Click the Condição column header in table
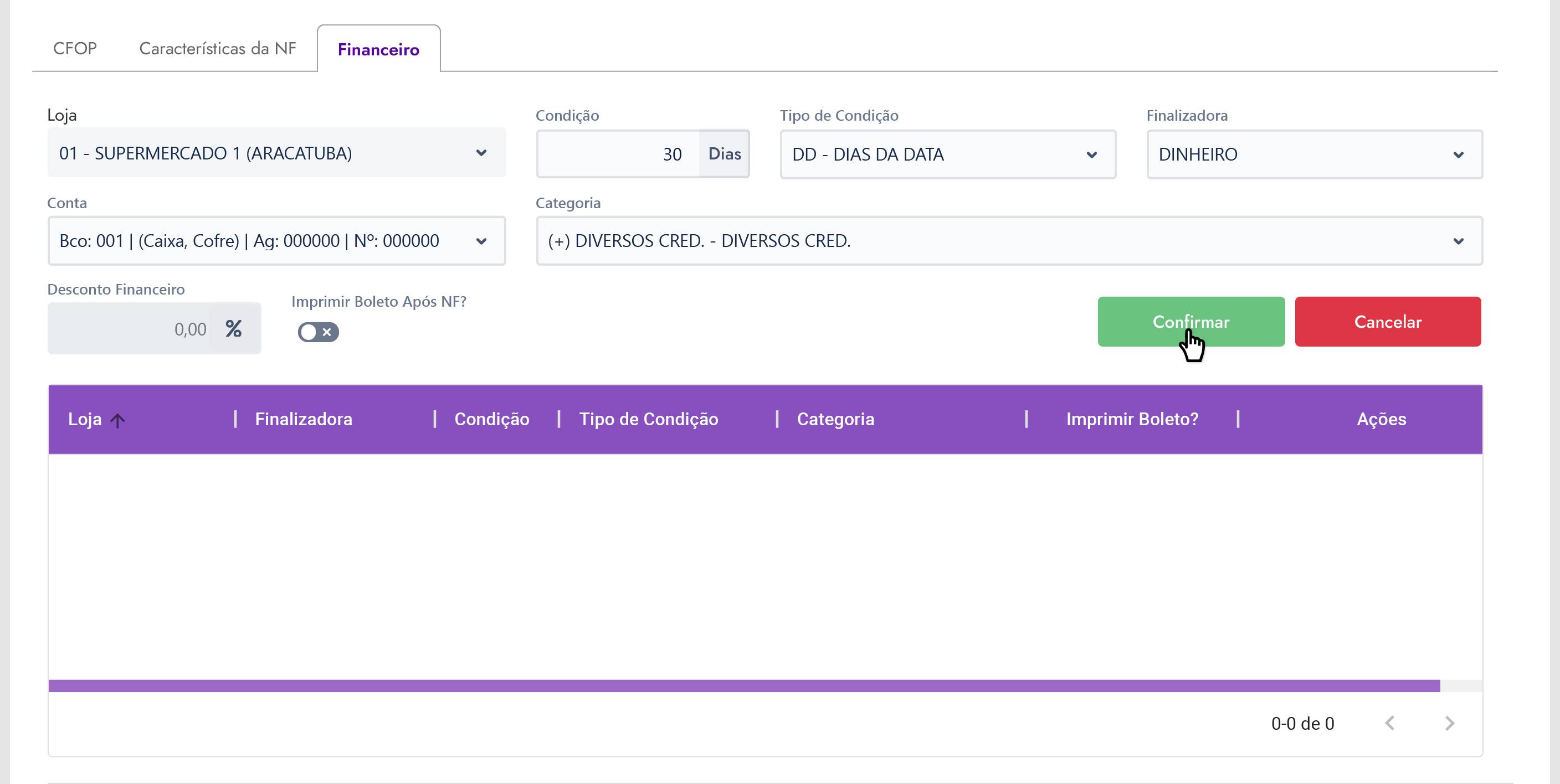This screenshot has height=784, width=1560. tap(492, 419)
